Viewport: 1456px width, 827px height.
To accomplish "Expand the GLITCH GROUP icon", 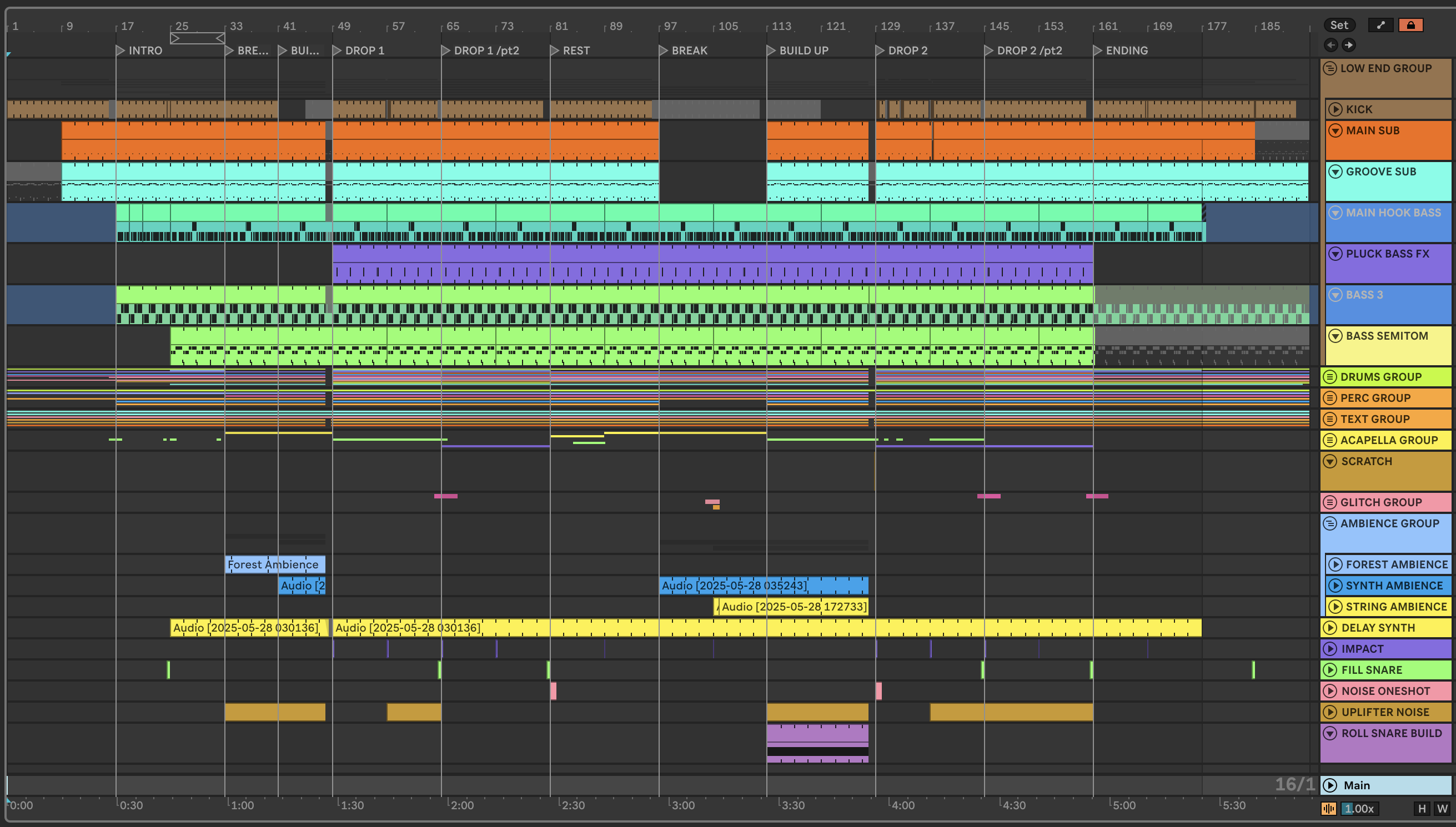I will (1330, 503).
